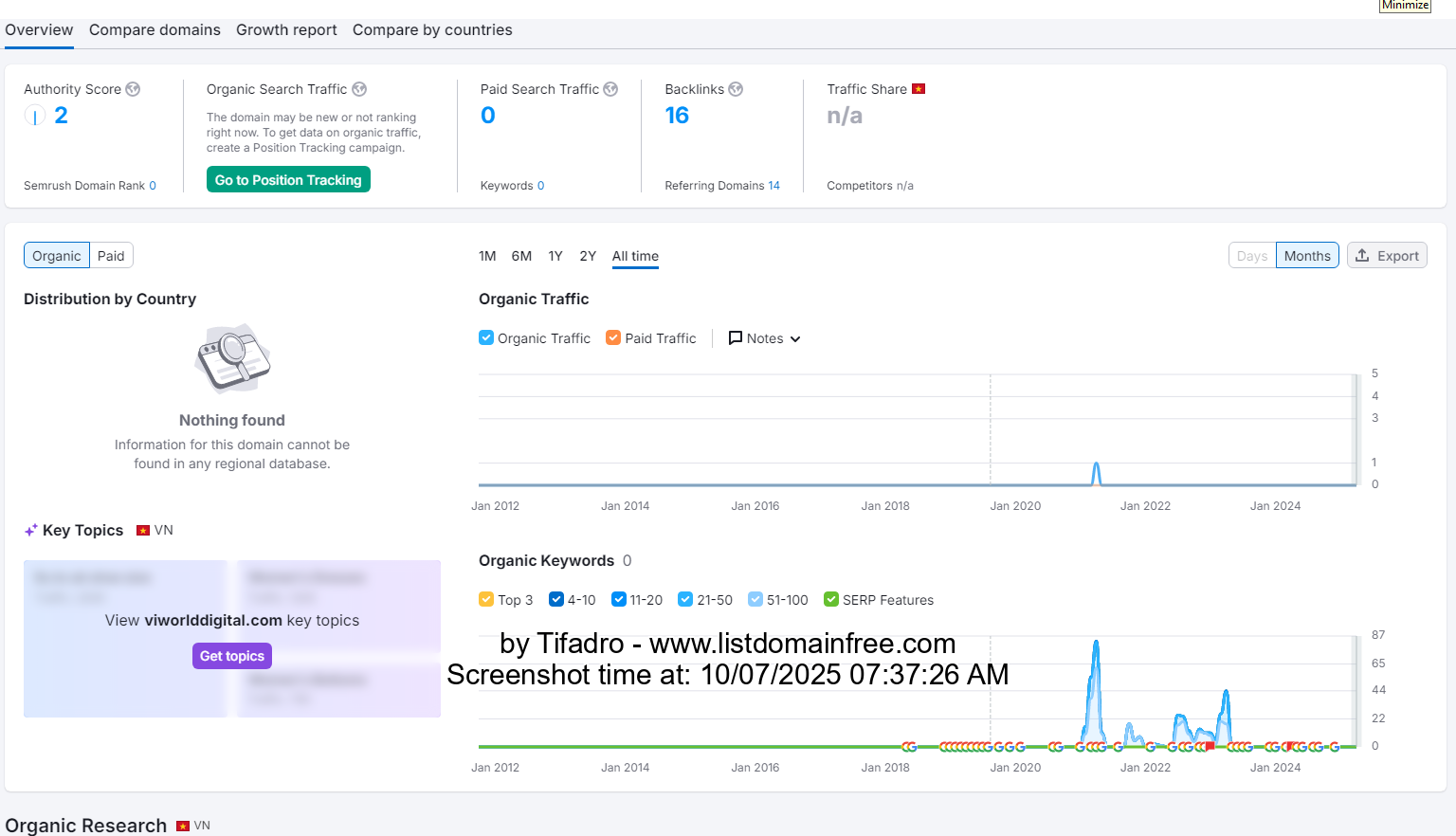Click Vietnam flag beside Traffic Share
The height and width of the screenshot is (836, 1456).
(918, 89)
